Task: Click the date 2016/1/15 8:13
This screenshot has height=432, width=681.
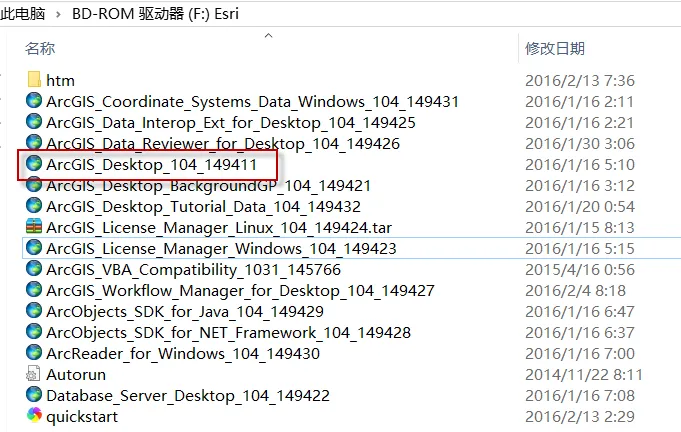Action: (x=580, y=228)
